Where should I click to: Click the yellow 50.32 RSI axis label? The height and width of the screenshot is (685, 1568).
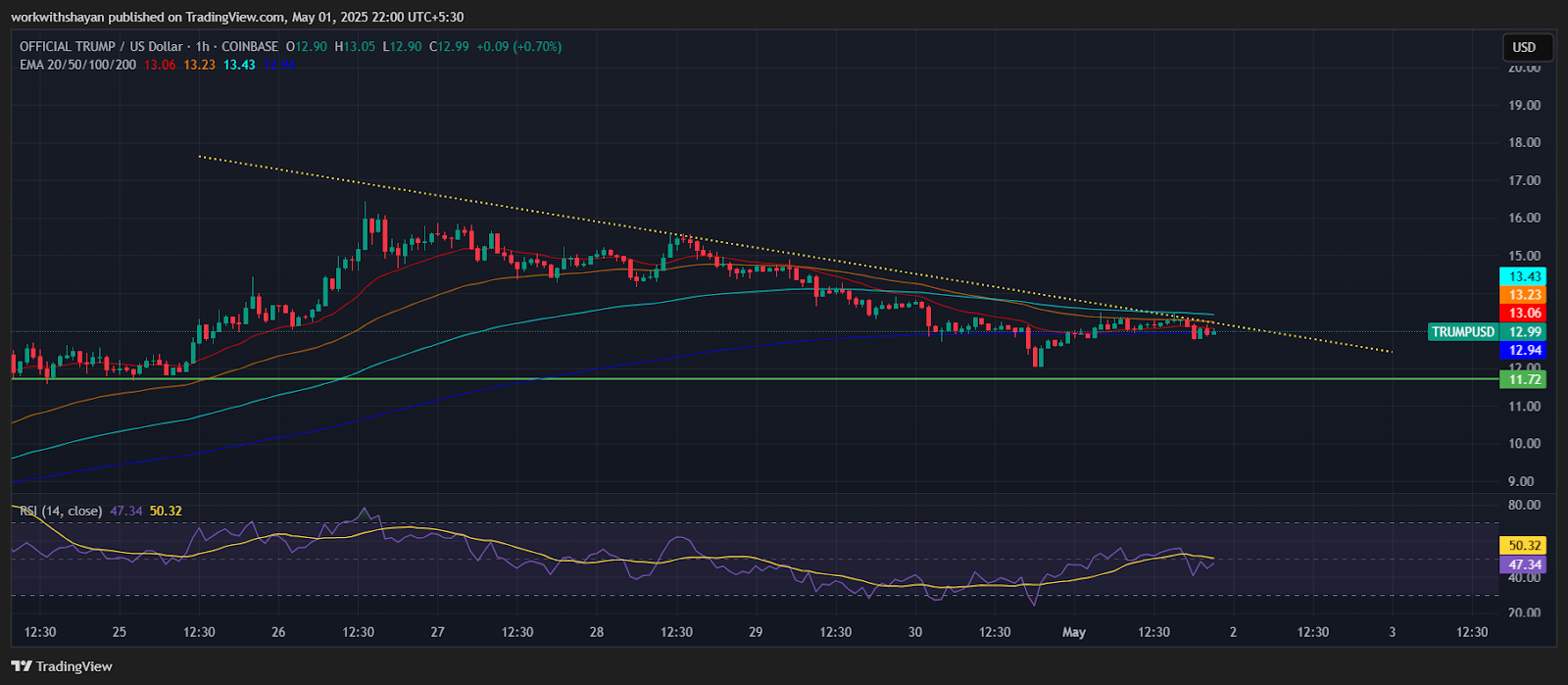1525,546
